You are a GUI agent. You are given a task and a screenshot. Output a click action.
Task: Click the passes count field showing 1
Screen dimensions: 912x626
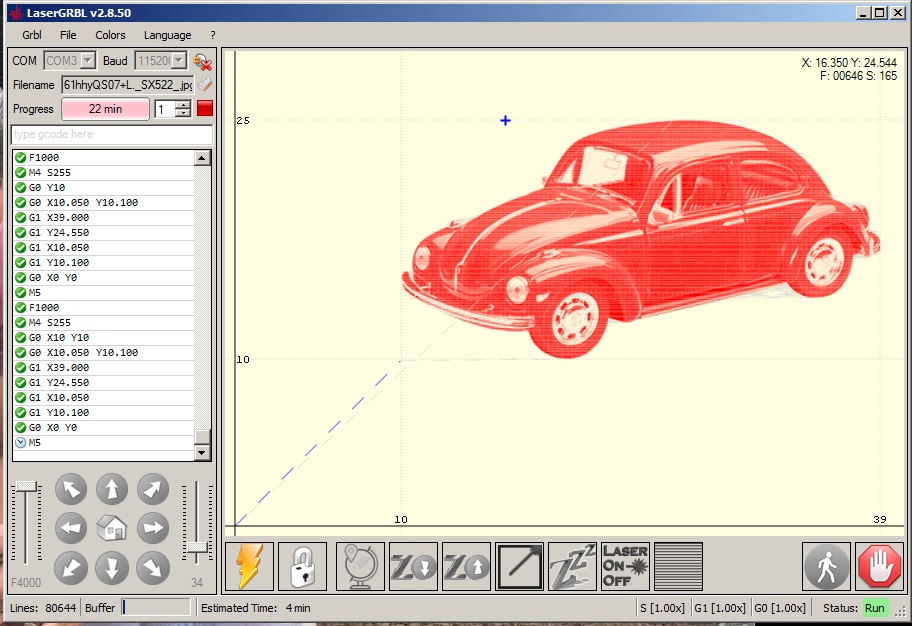[x=165, y=109]
